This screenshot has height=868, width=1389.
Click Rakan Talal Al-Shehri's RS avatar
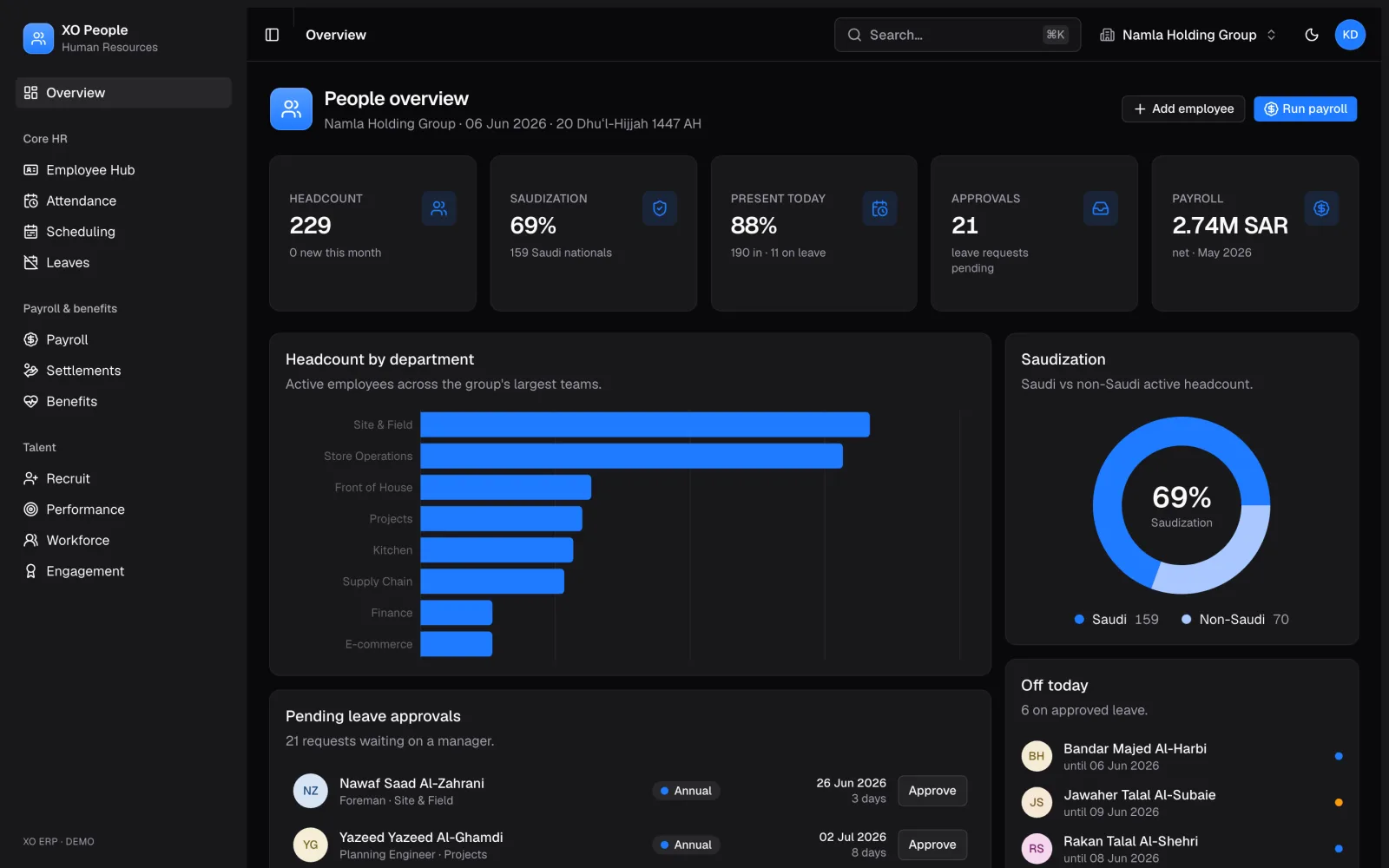(1037, 849)
